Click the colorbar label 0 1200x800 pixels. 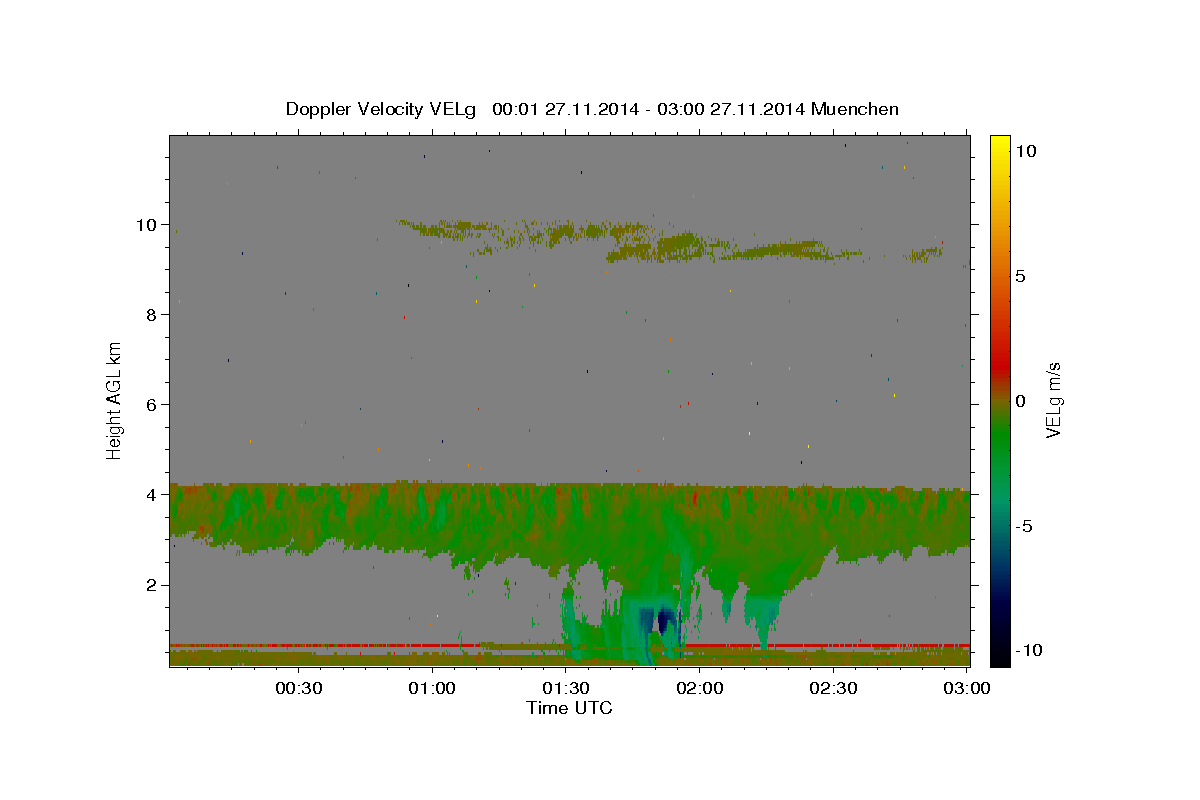(x=1020, y=401)
